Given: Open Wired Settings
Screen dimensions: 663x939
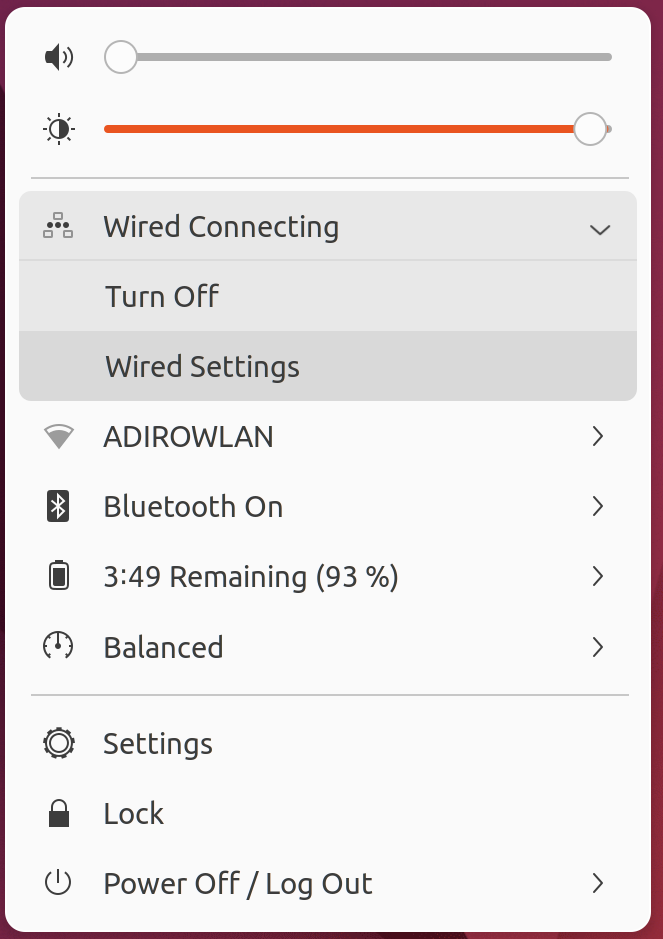Looking at the screenshot, I should pyautogui.click(x=201, y=366).
